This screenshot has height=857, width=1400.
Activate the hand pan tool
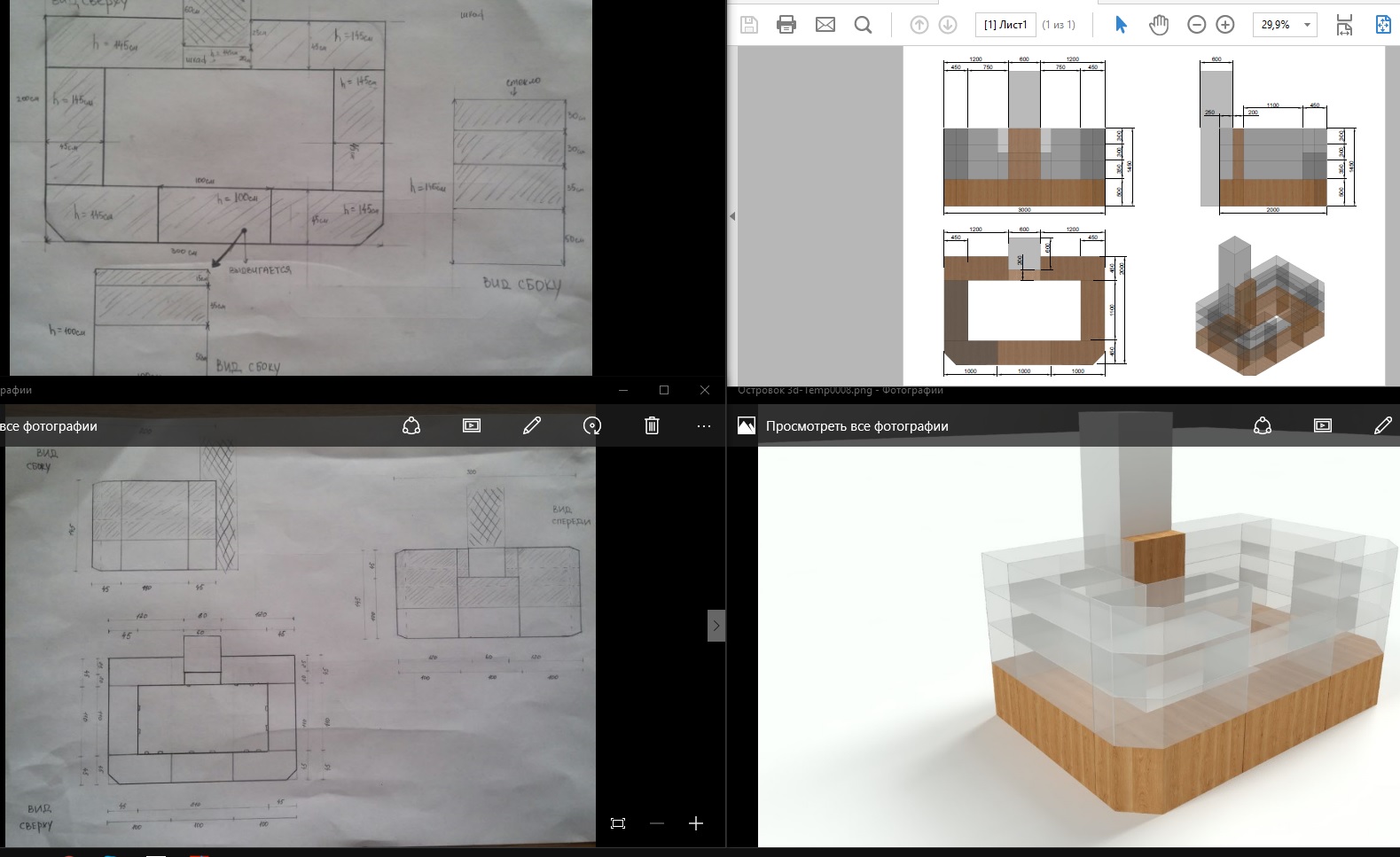pos(1159,25)
